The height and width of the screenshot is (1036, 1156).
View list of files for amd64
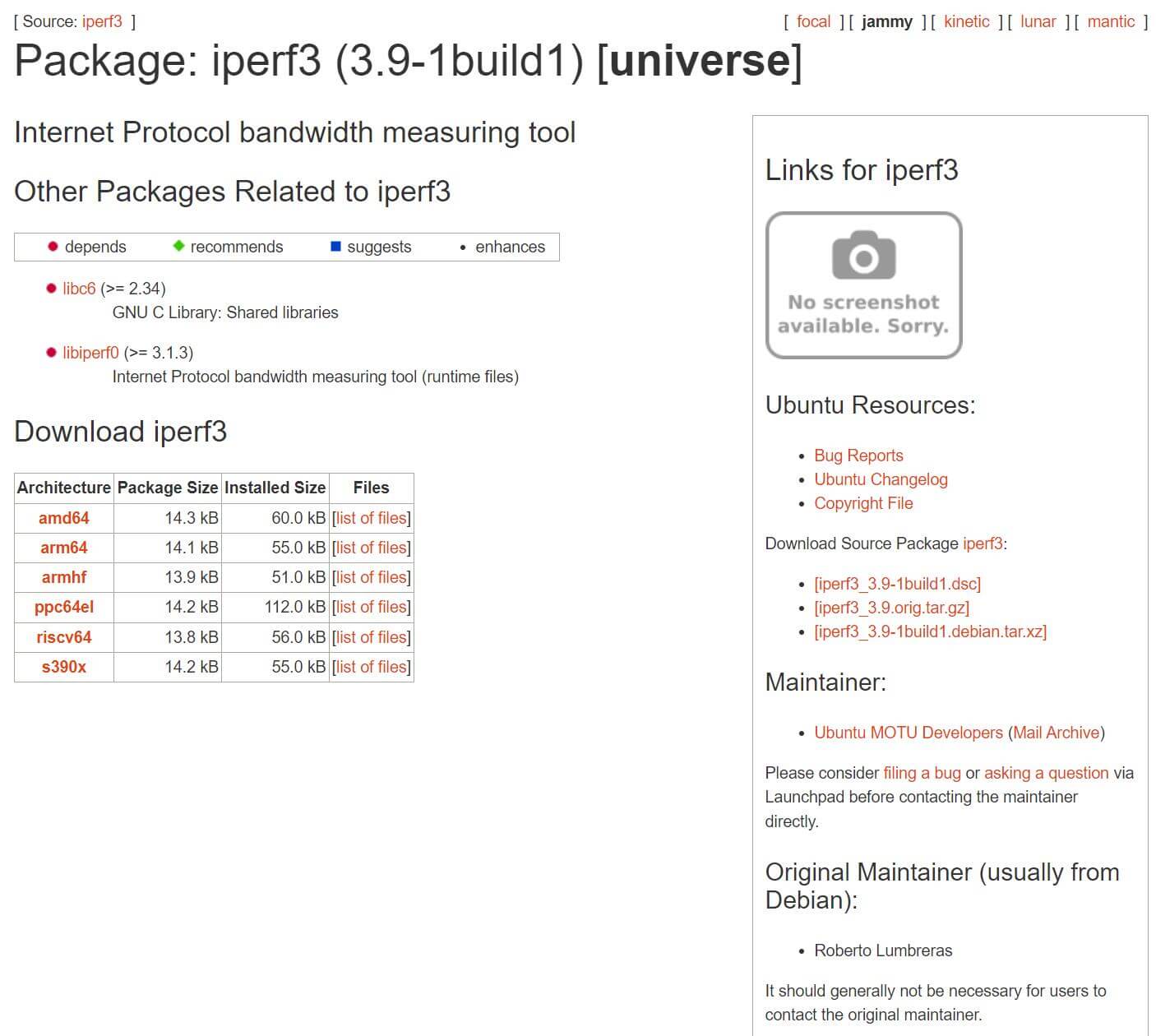coord(371,518)
